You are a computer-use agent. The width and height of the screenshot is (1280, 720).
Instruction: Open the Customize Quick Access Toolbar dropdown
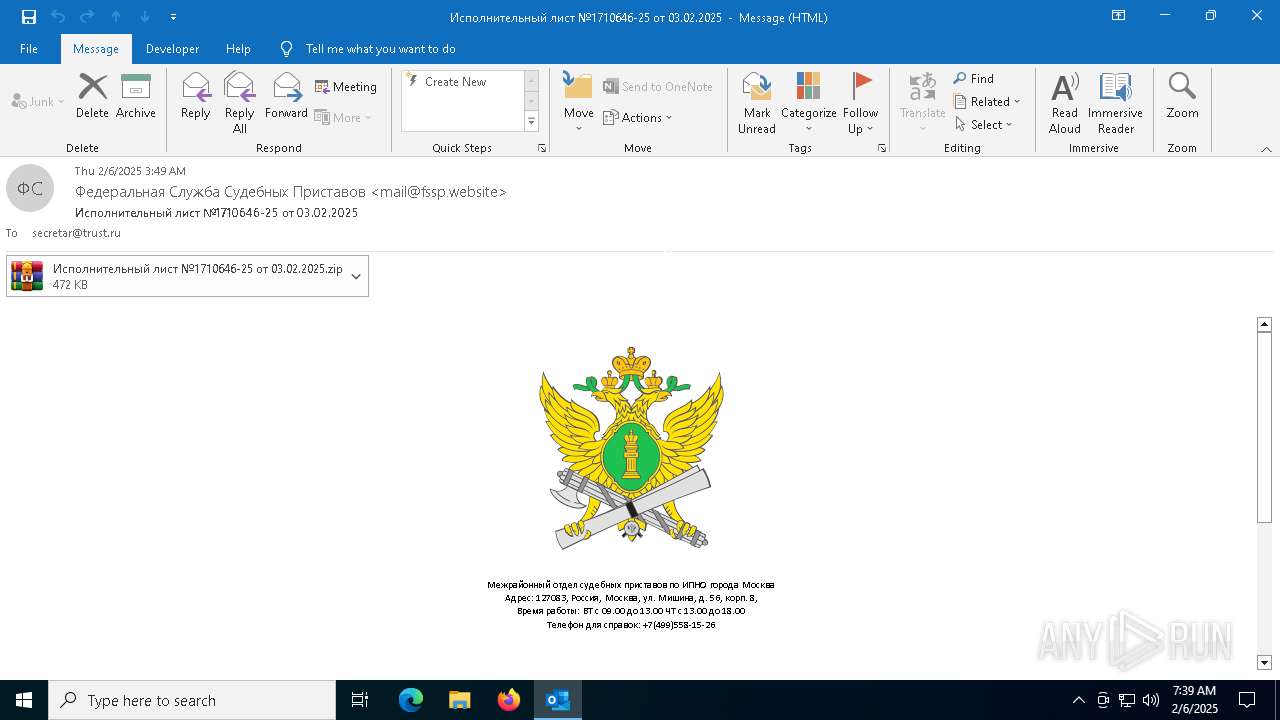coord(174,17)
